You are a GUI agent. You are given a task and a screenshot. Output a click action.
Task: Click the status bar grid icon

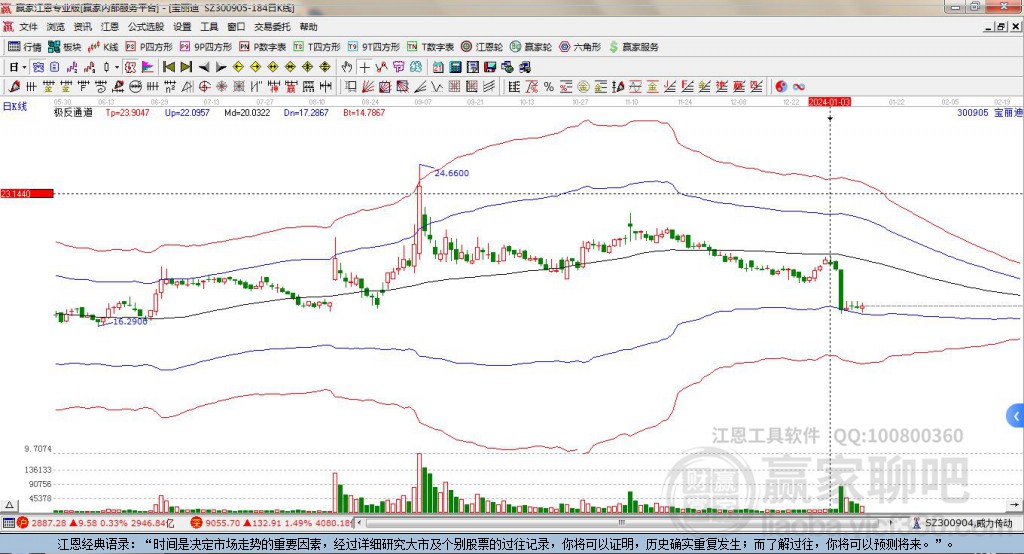click(8, 523)
